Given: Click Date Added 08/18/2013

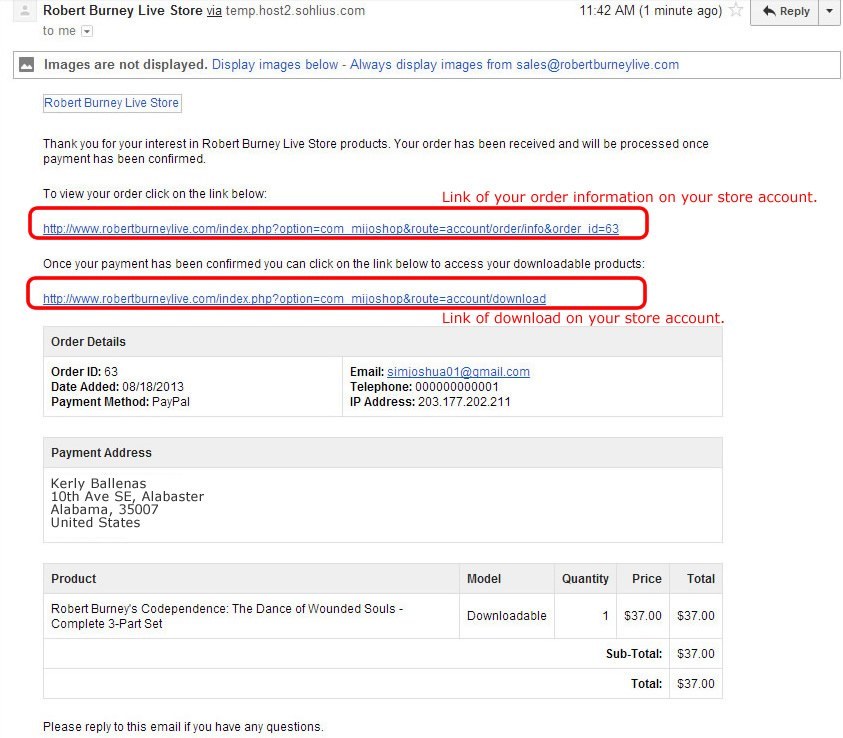Looking at the screenshot, I should tap(117, 386).
